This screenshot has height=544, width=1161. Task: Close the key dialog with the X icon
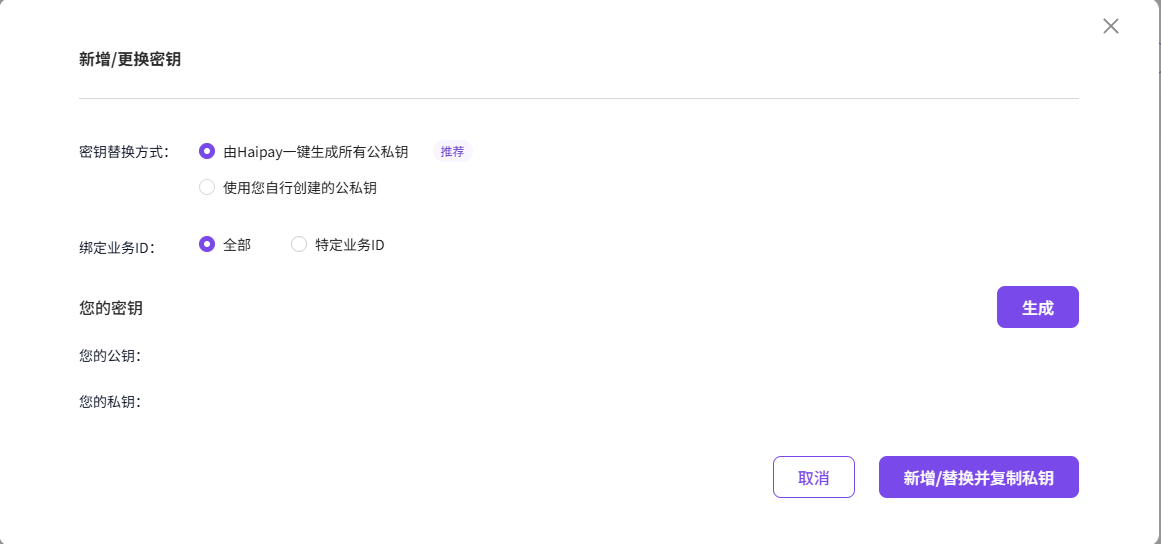click(1111, 27)
